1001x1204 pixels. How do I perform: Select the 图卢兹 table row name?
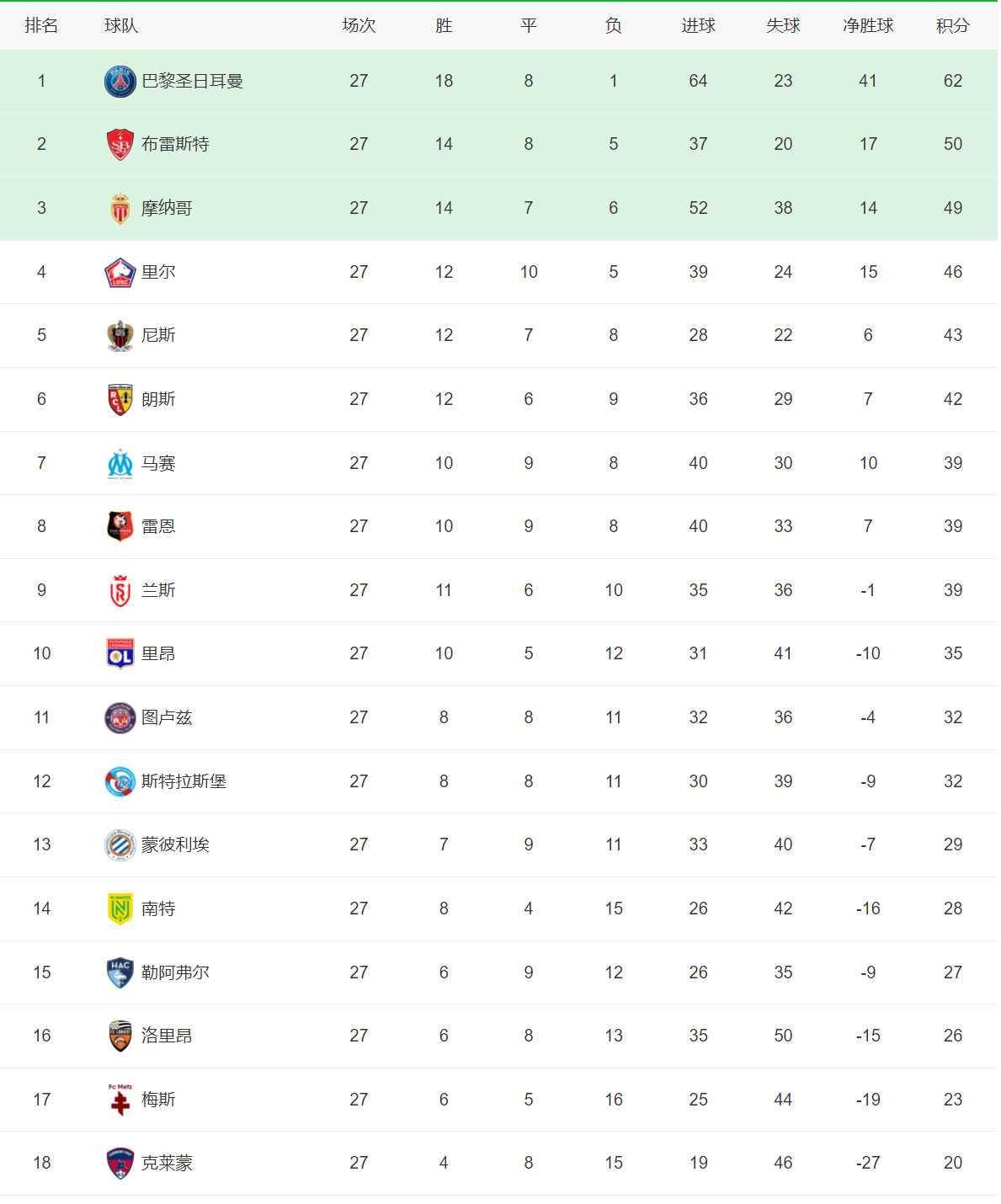pyautogui.click(x=167, y=717)
